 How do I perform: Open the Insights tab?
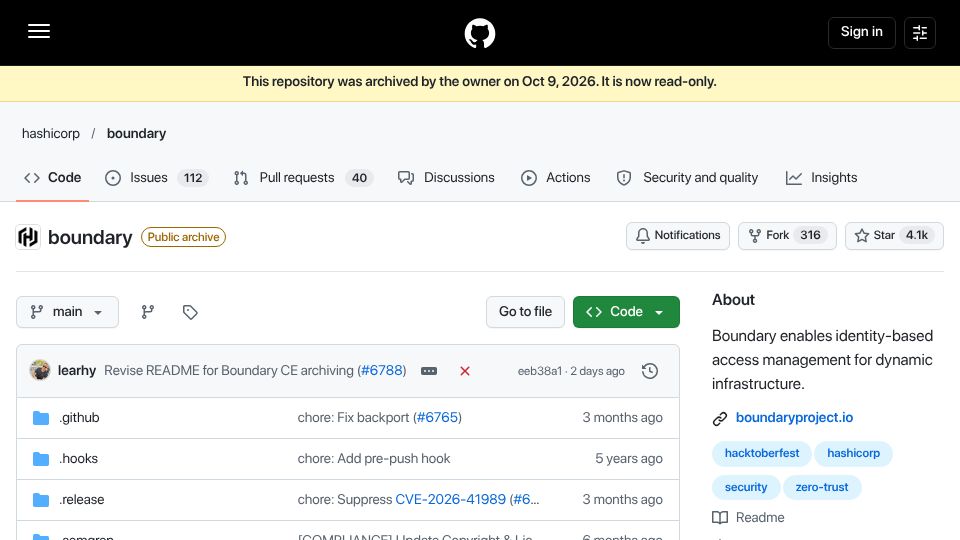coord(821,178)
